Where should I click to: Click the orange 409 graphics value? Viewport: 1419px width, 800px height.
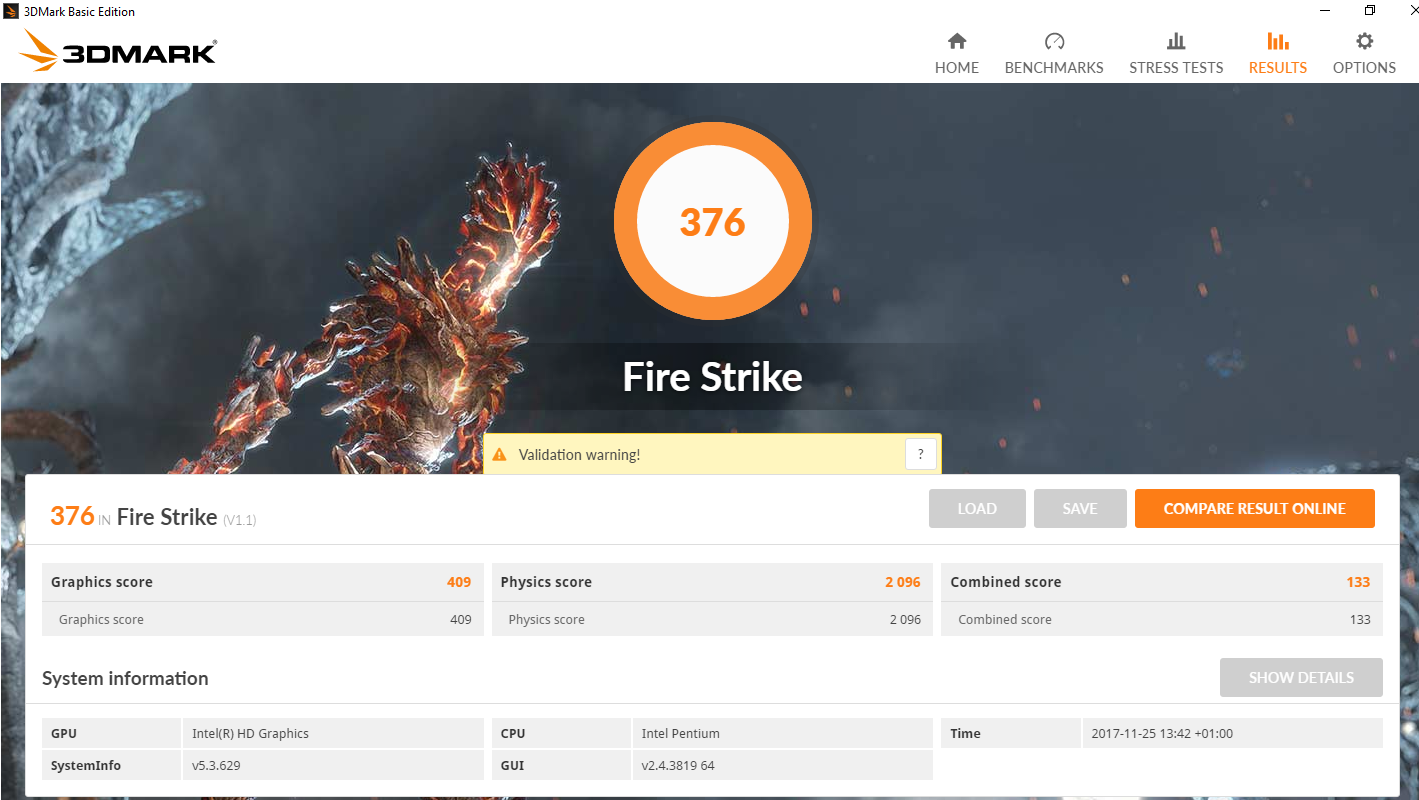pyautogui.click(x=459, y=582)
